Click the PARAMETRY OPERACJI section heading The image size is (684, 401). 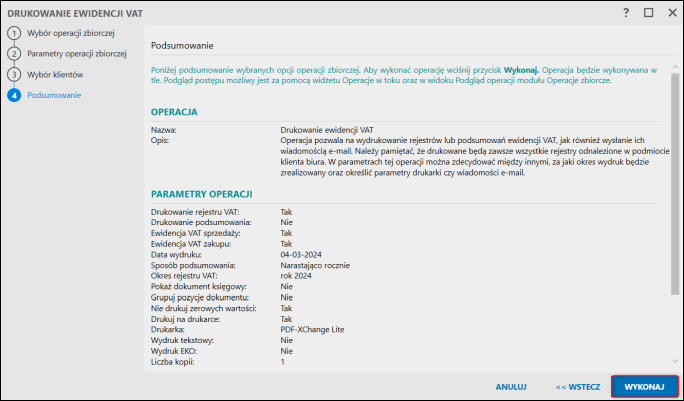(201, 193)
